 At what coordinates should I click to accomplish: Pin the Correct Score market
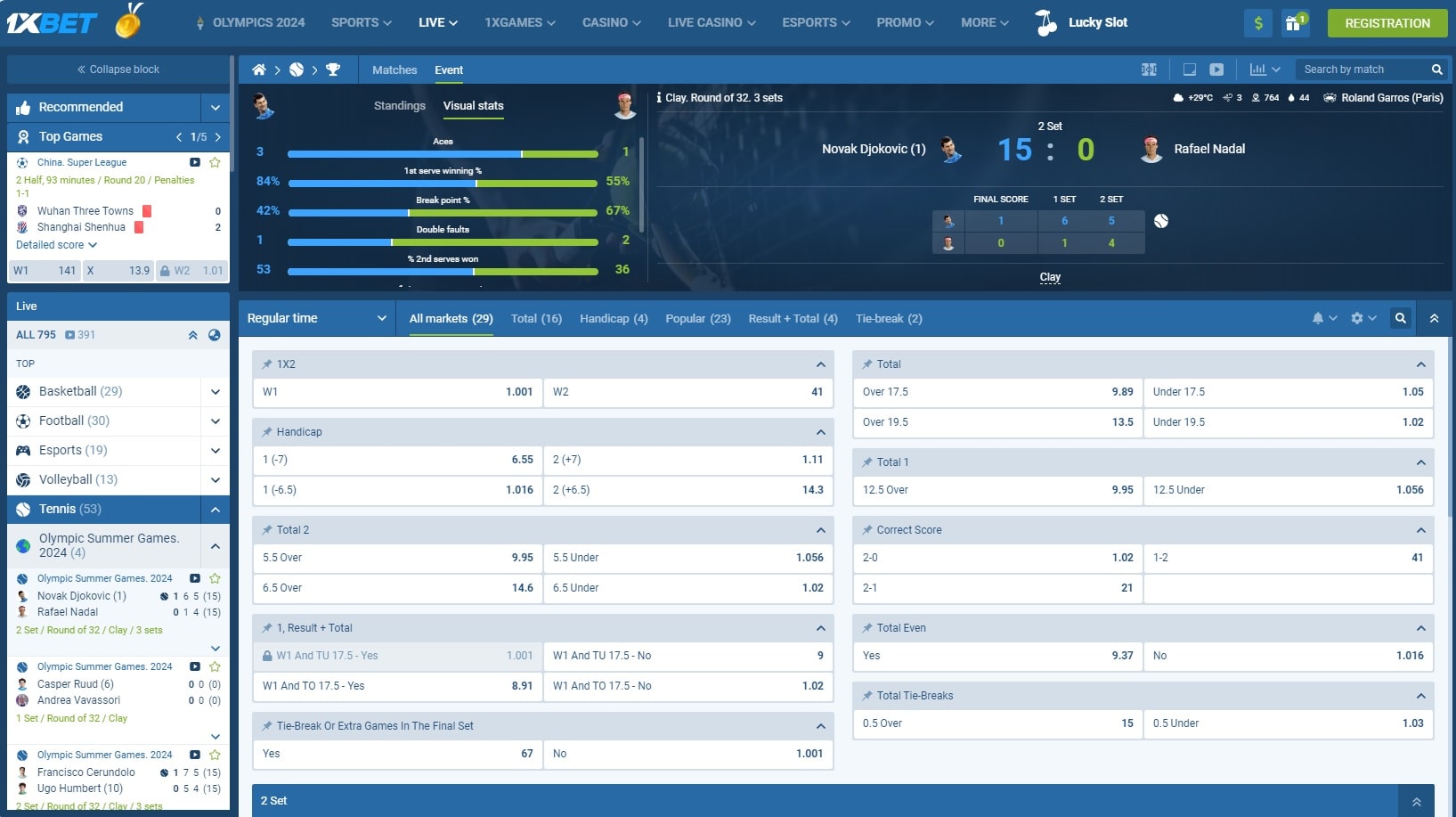point(866,530)
